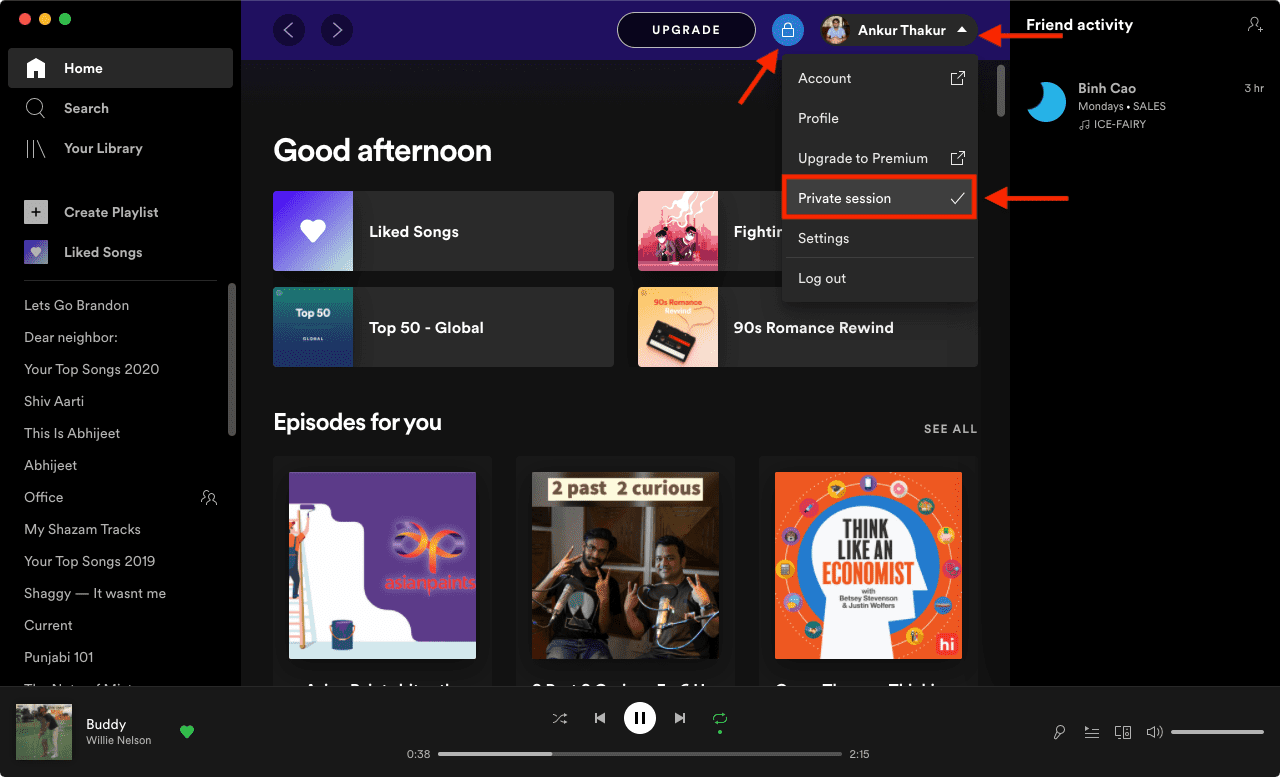Click the add friend icon in Friend activity

1255,25
